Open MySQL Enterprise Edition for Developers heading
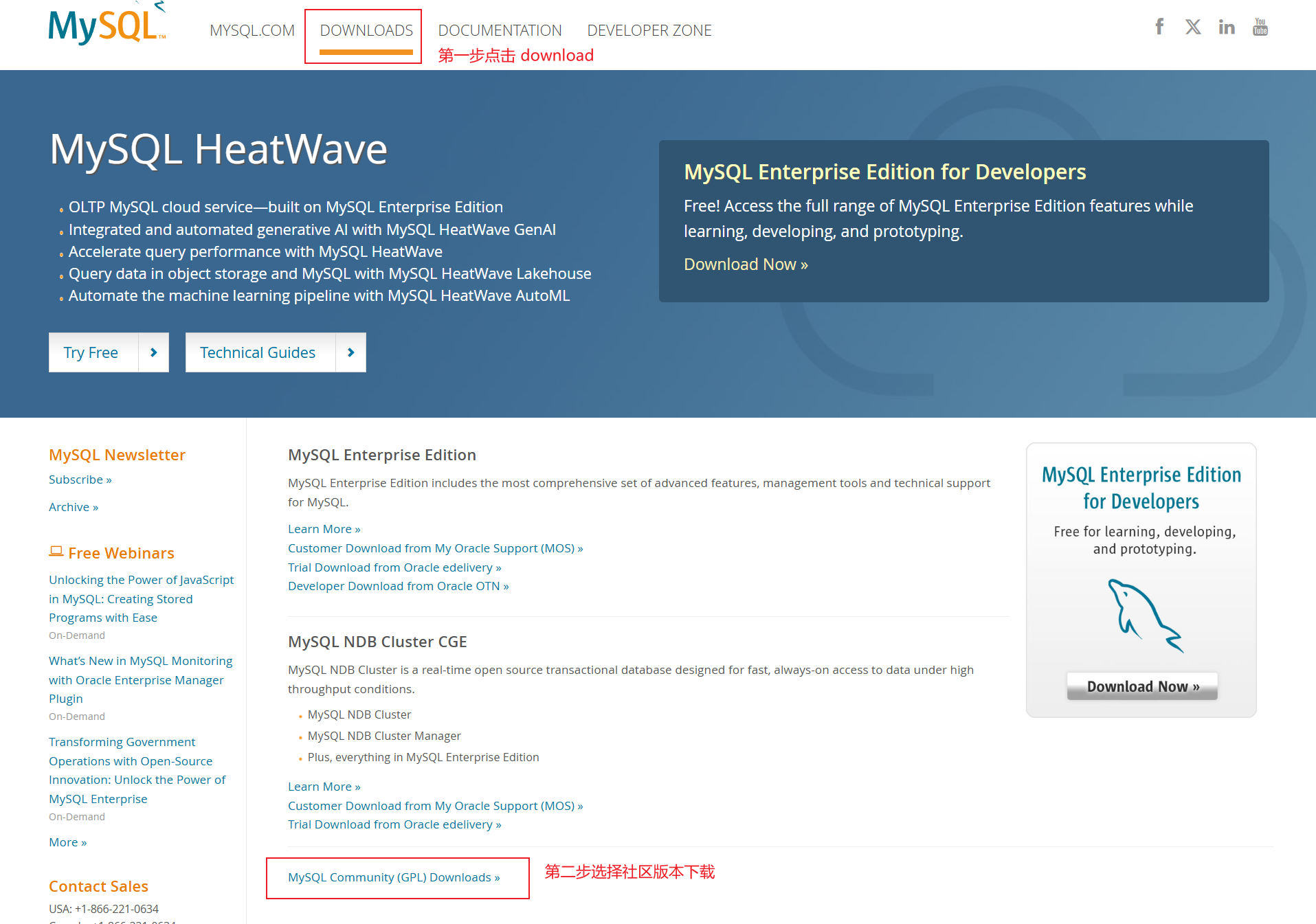Screen dimensions: 1316x924 point(884,172)
